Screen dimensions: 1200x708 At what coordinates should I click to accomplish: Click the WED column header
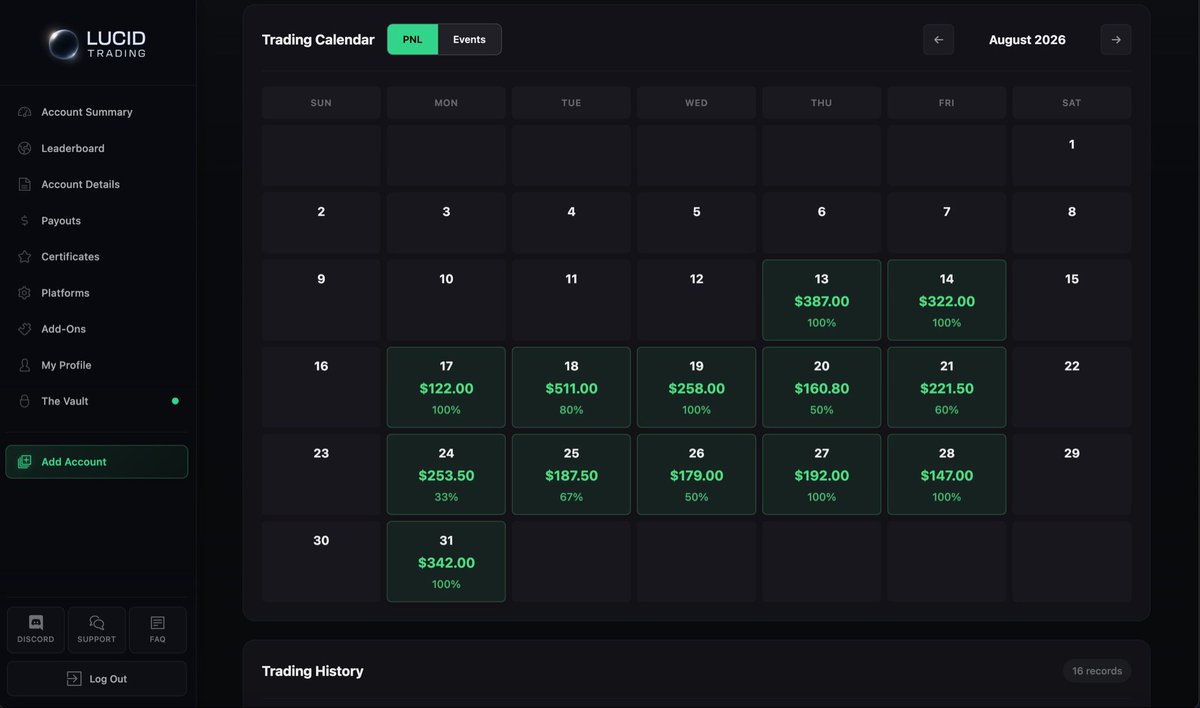point(697,103)
